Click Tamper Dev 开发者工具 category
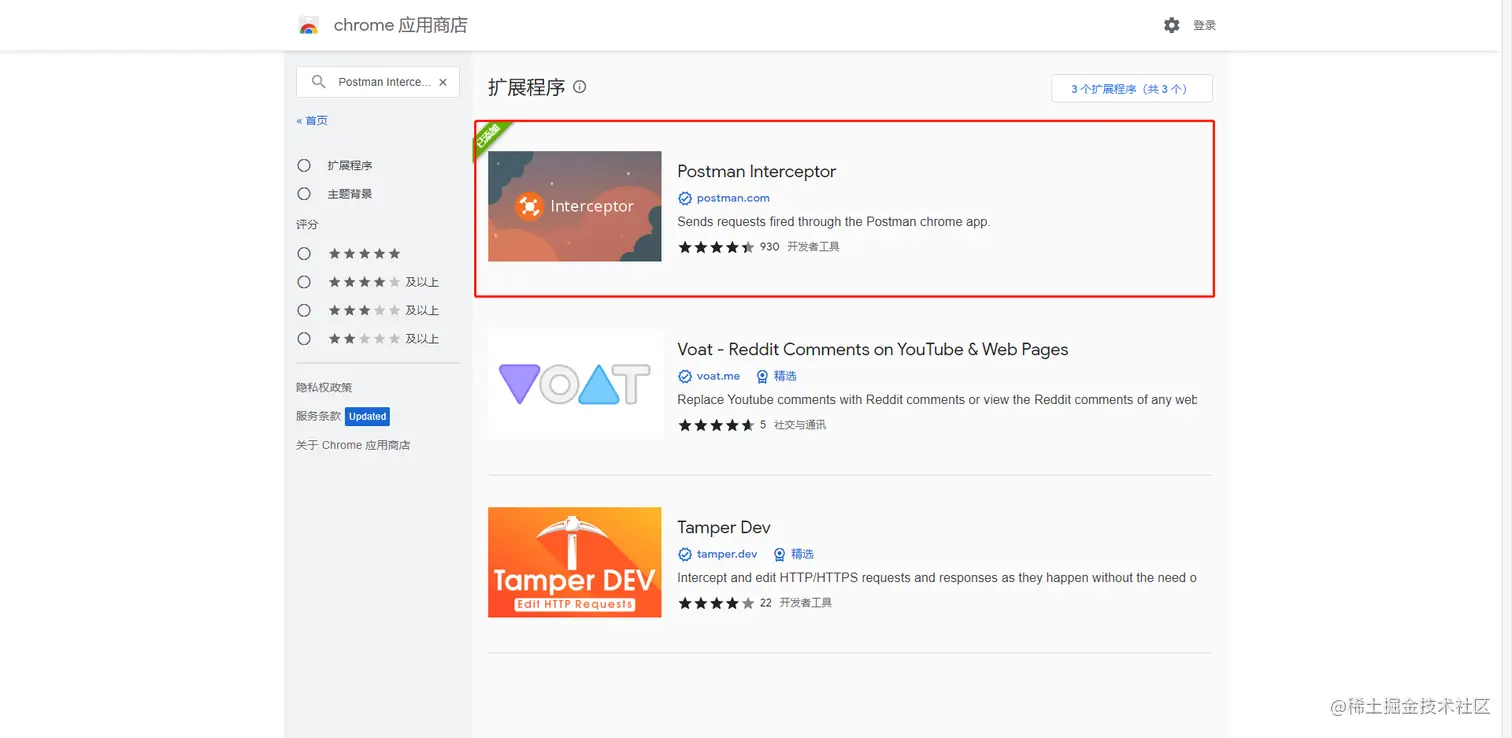This screenshot has height=738, width=1512. point(806,603)
